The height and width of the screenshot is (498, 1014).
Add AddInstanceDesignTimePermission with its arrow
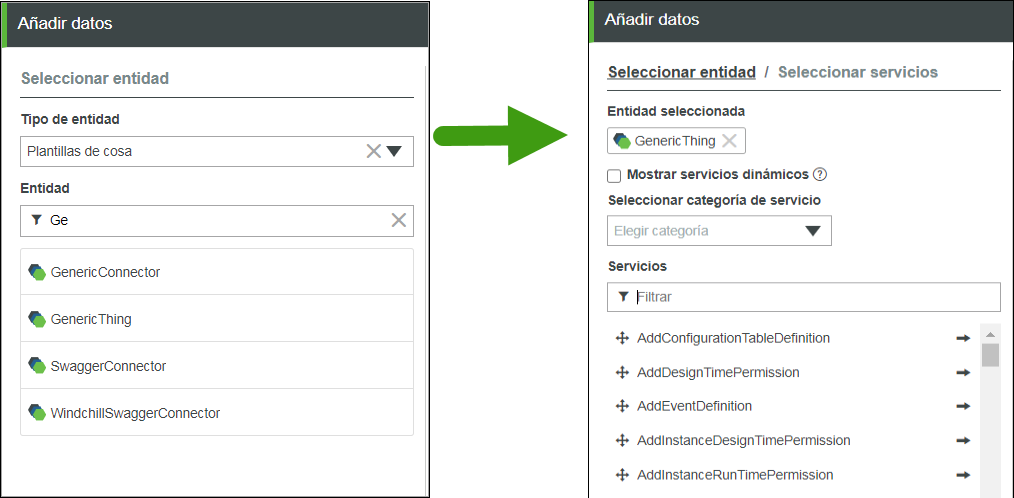click(964, 440)
